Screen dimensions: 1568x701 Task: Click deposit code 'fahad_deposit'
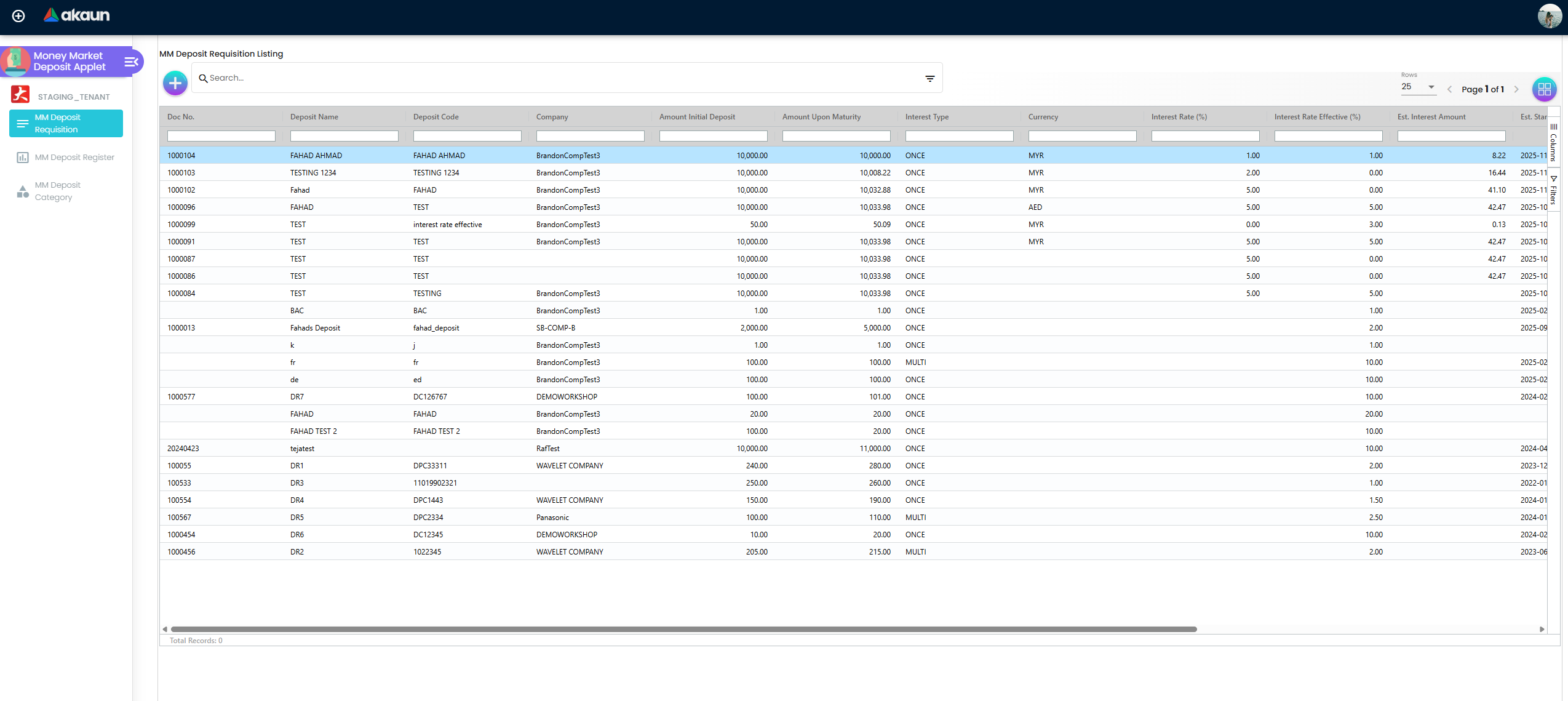point(436,328)
